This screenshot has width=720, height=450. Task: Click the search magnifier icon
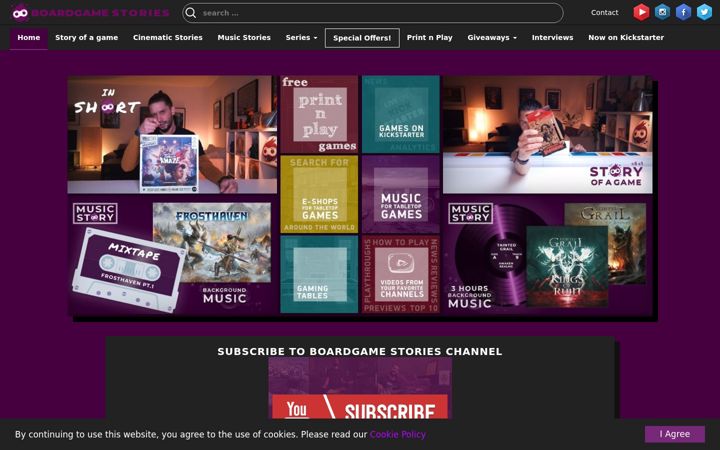coord(191,13)
